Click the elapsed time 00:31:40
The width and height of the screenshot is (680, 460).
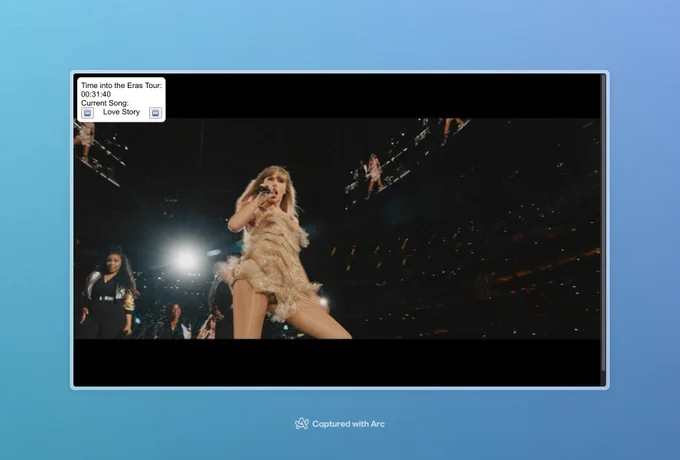tap(96, 94)
